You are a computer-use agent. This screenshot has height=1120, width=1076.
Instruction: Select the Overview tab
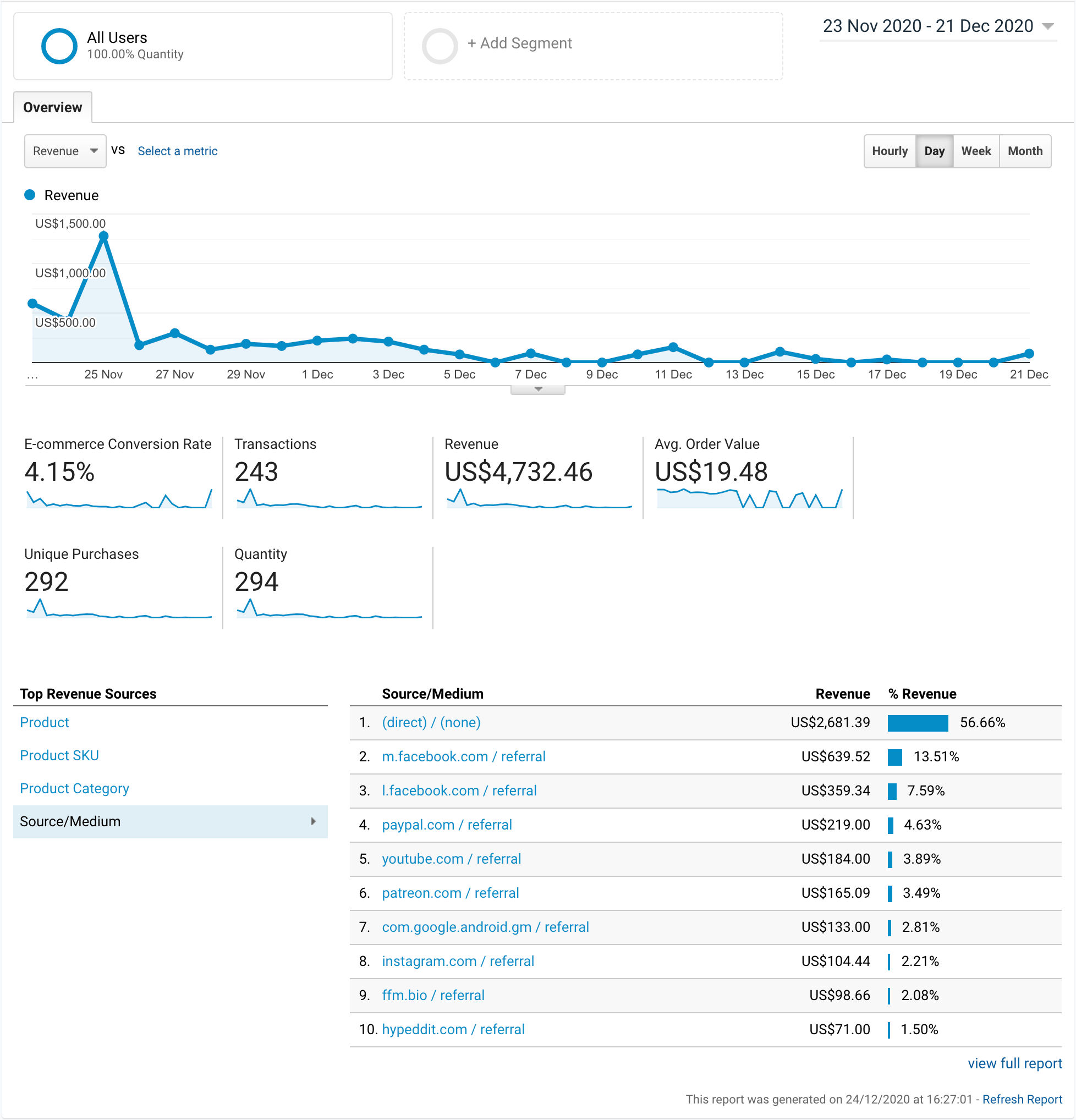[x=53, y=107]
